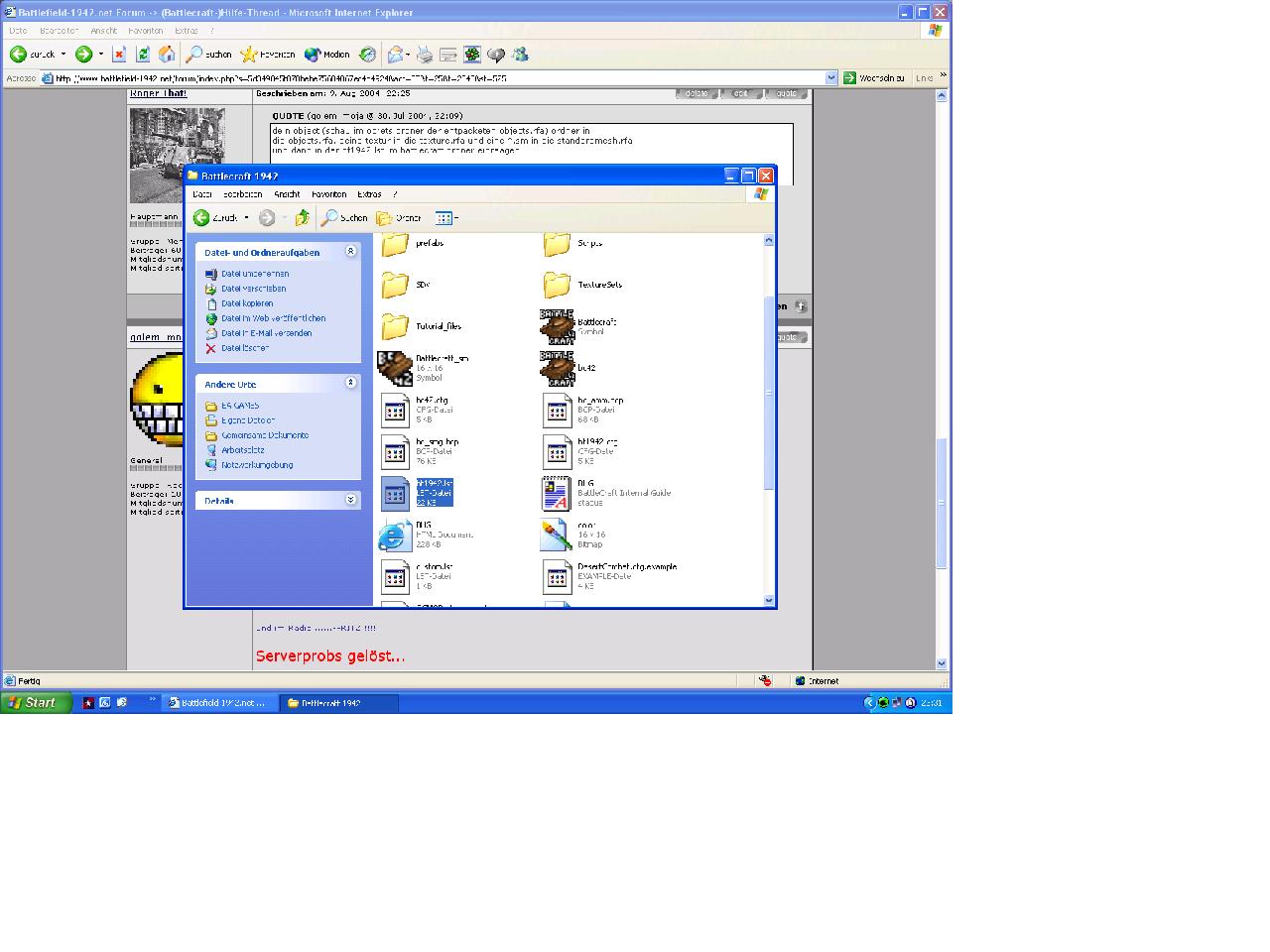
Task: Open Medien button in Internet Explorer toolbar
Action: pos(326,55)
